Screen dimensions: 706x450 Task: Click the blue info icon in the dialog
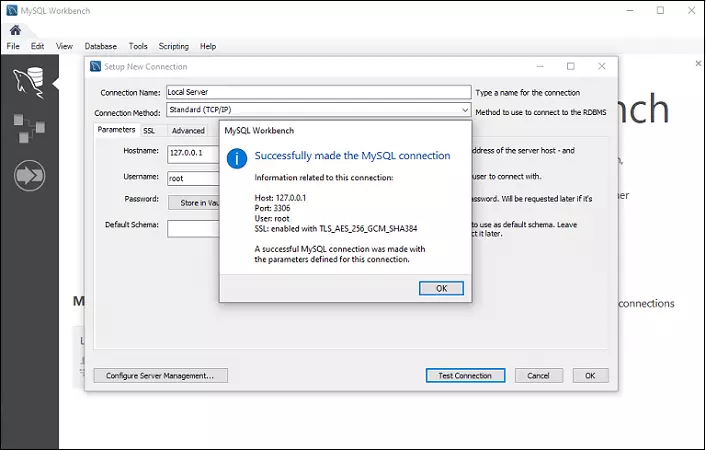(x=237, y=159)
